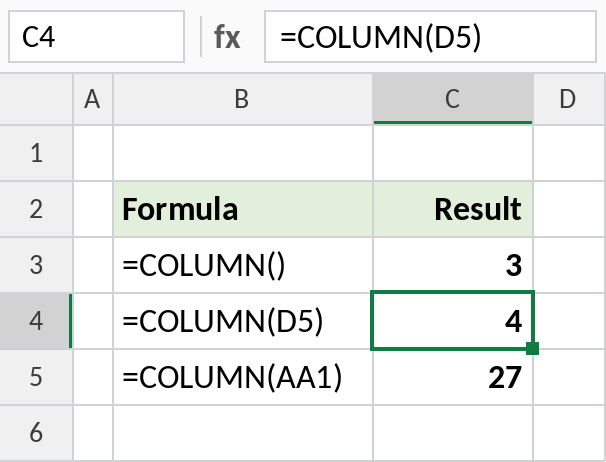Click the fx insert function icon
Viewport: 606px width, 462px height.
(227, 37)
